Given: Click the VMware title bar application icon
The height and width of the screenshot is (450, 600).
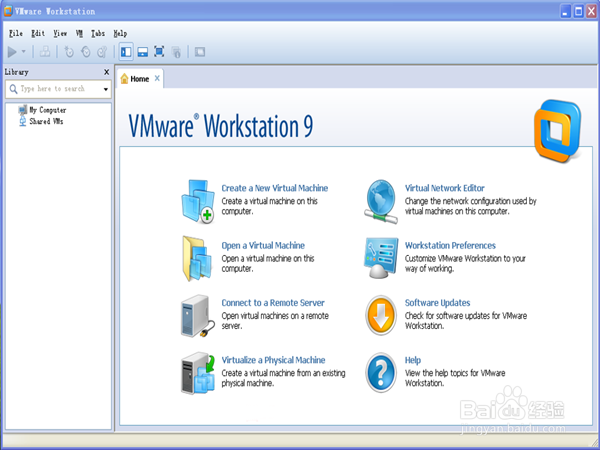Looking at the screenshot, I should pyautogui.click(x=8, y=11).
